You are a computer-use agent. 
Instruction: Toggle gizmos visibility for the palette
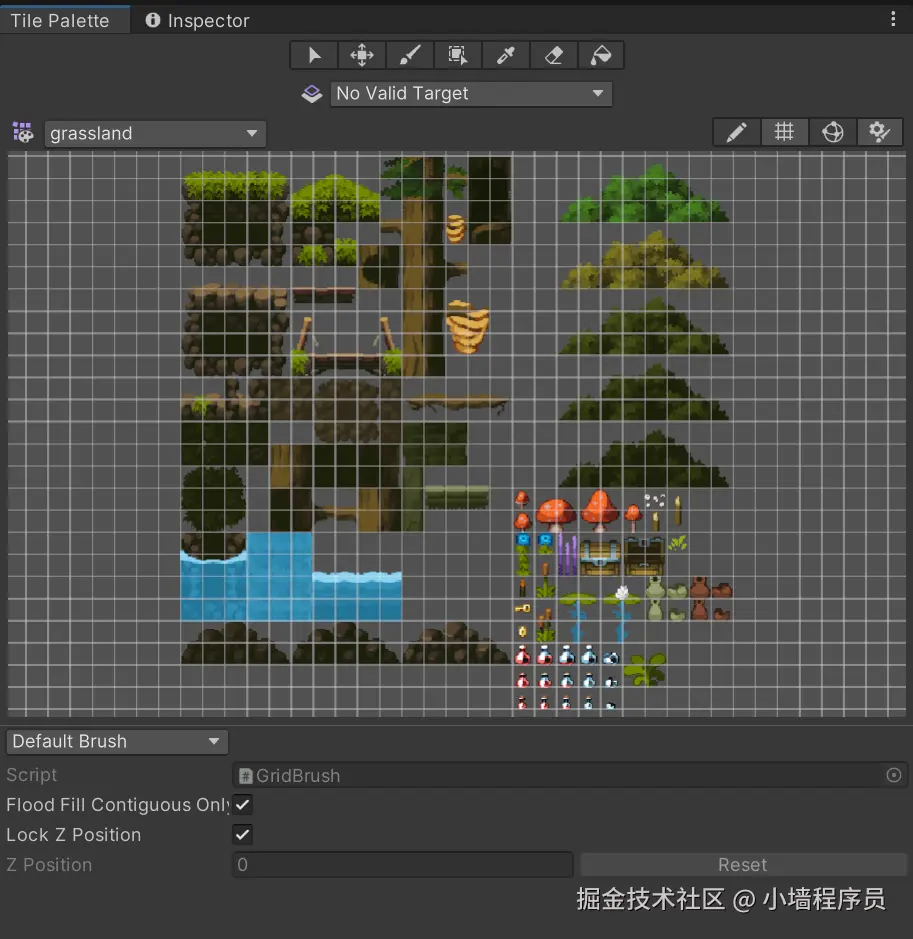(x=832, y=131)
